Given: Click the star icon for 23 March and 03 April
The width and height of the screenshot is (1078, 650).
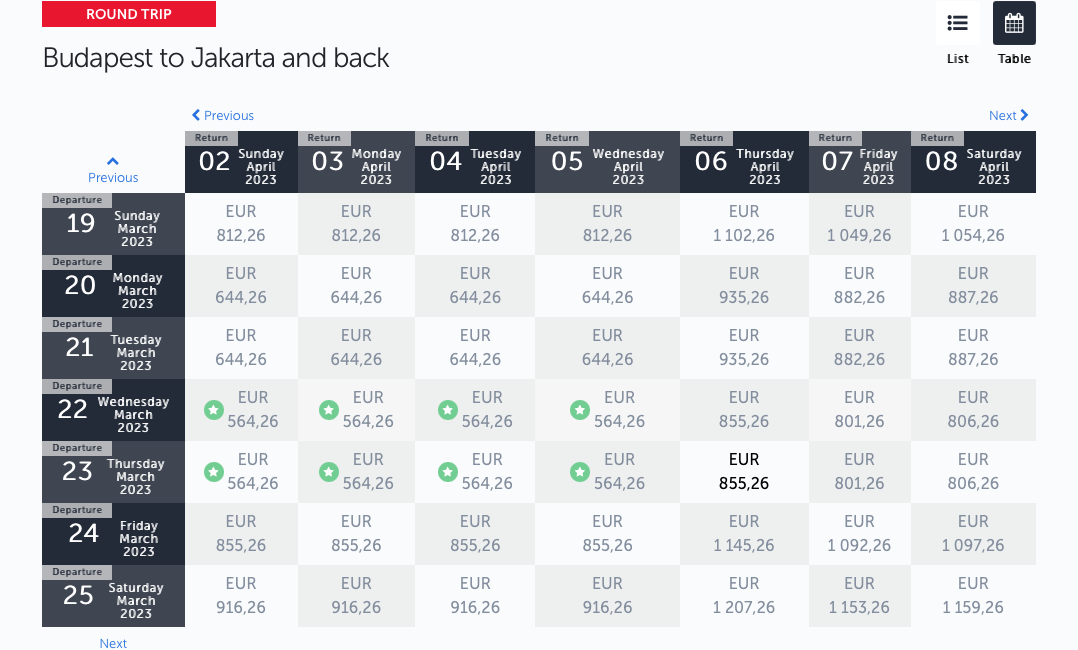Looking at the screenshot, I should 329,473.
